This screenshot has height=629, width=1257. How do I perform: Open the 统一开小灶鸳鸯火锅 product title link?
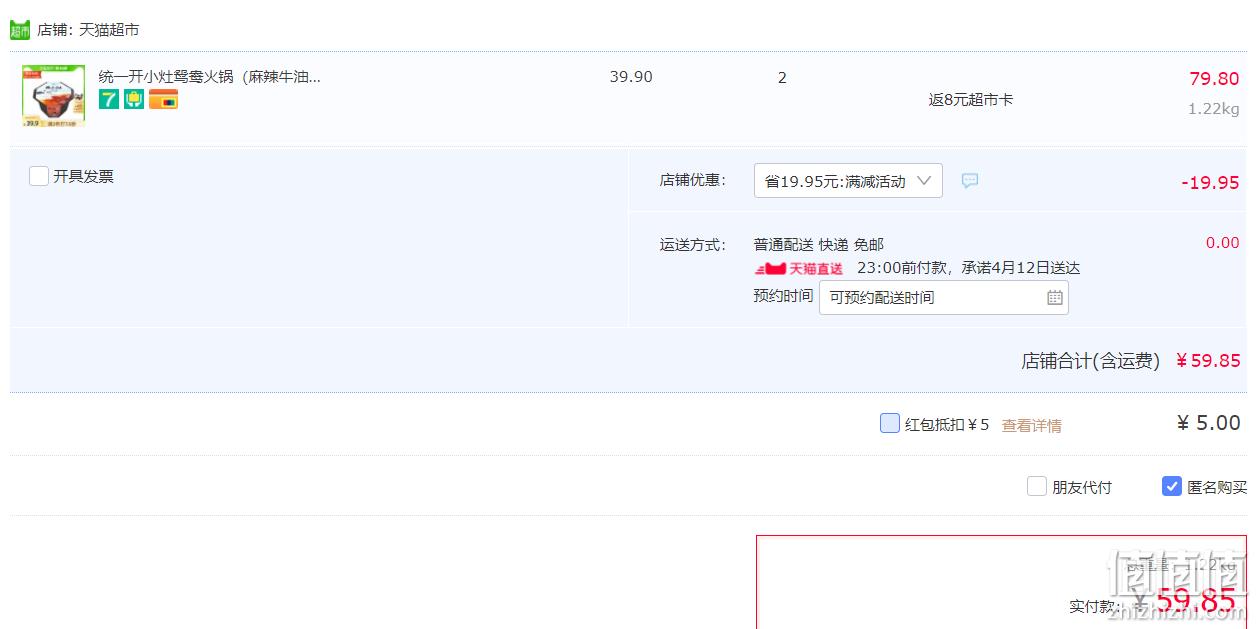click(210, 77)
